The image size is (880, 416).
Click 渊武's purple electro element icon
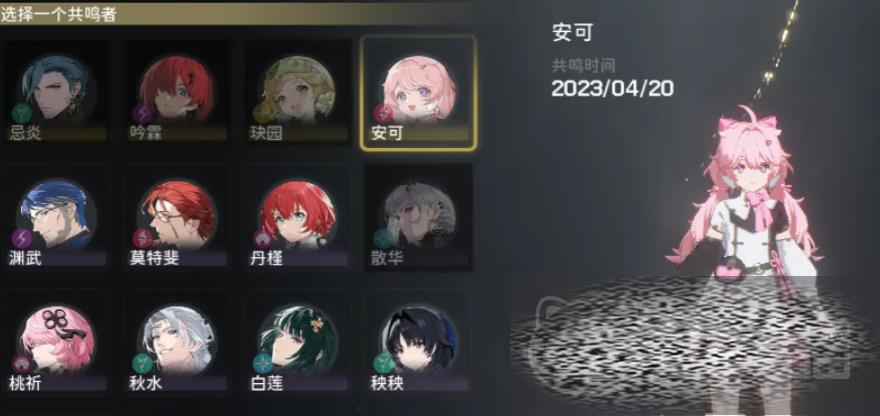point(21,239)
